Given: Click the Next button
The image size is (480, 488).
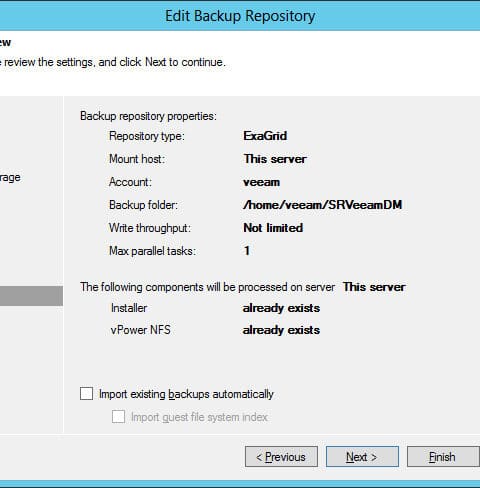Looking at the screenshot, I should pos(362,457).
